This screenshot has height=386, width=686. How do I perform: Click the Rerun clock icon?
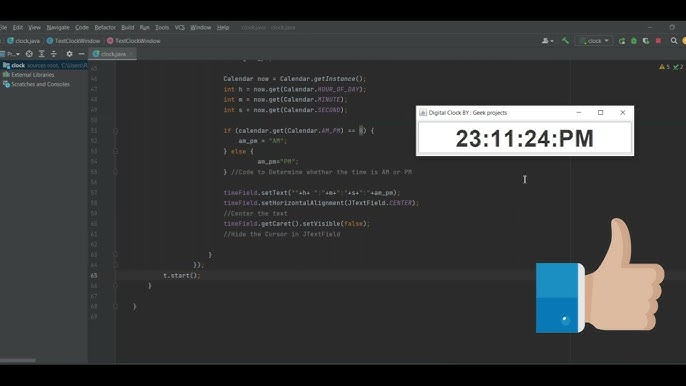point(622,41)
